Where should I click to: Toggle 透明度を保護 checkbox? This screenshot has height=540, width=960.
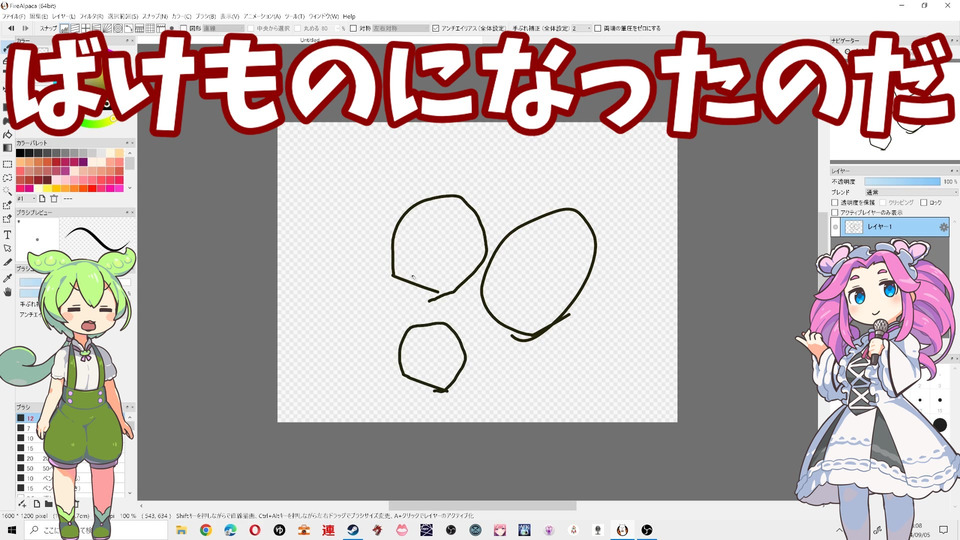click(x=834, y=203)
